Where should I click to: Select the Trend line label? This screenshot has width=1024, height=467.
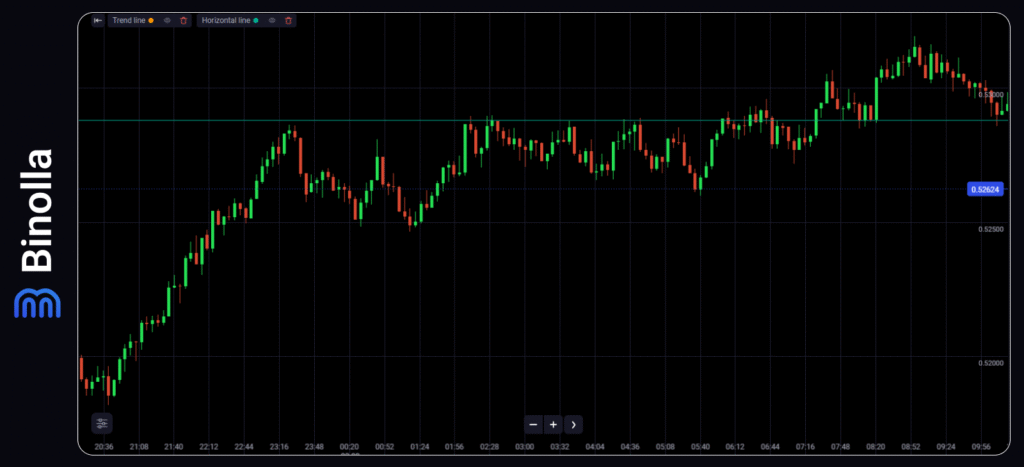click(127, 20)
